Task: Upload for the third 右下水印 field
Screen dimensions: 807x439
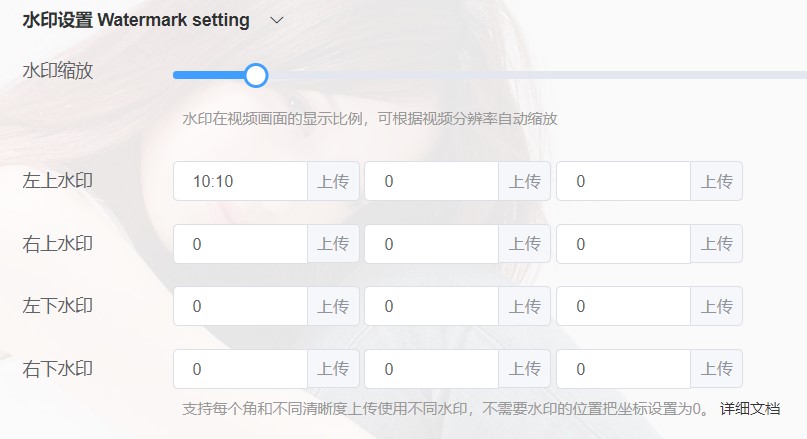Action: point(716,369)
